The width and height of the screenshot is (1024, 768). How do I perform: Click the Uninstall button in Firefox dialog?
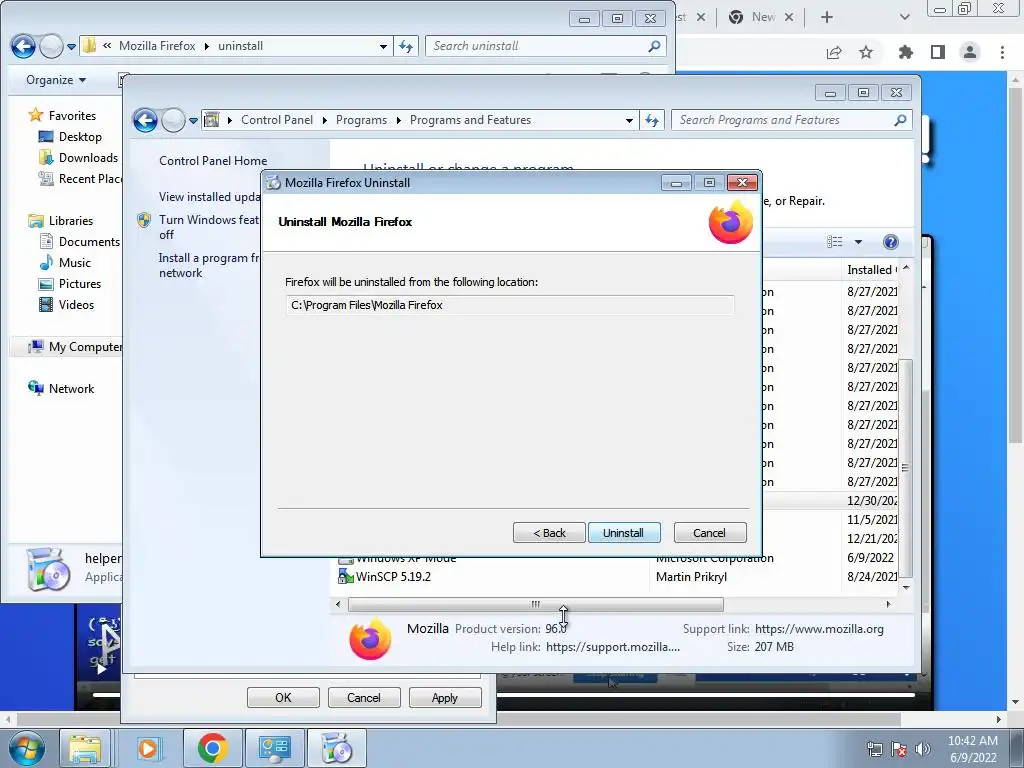tap(624, 533)
